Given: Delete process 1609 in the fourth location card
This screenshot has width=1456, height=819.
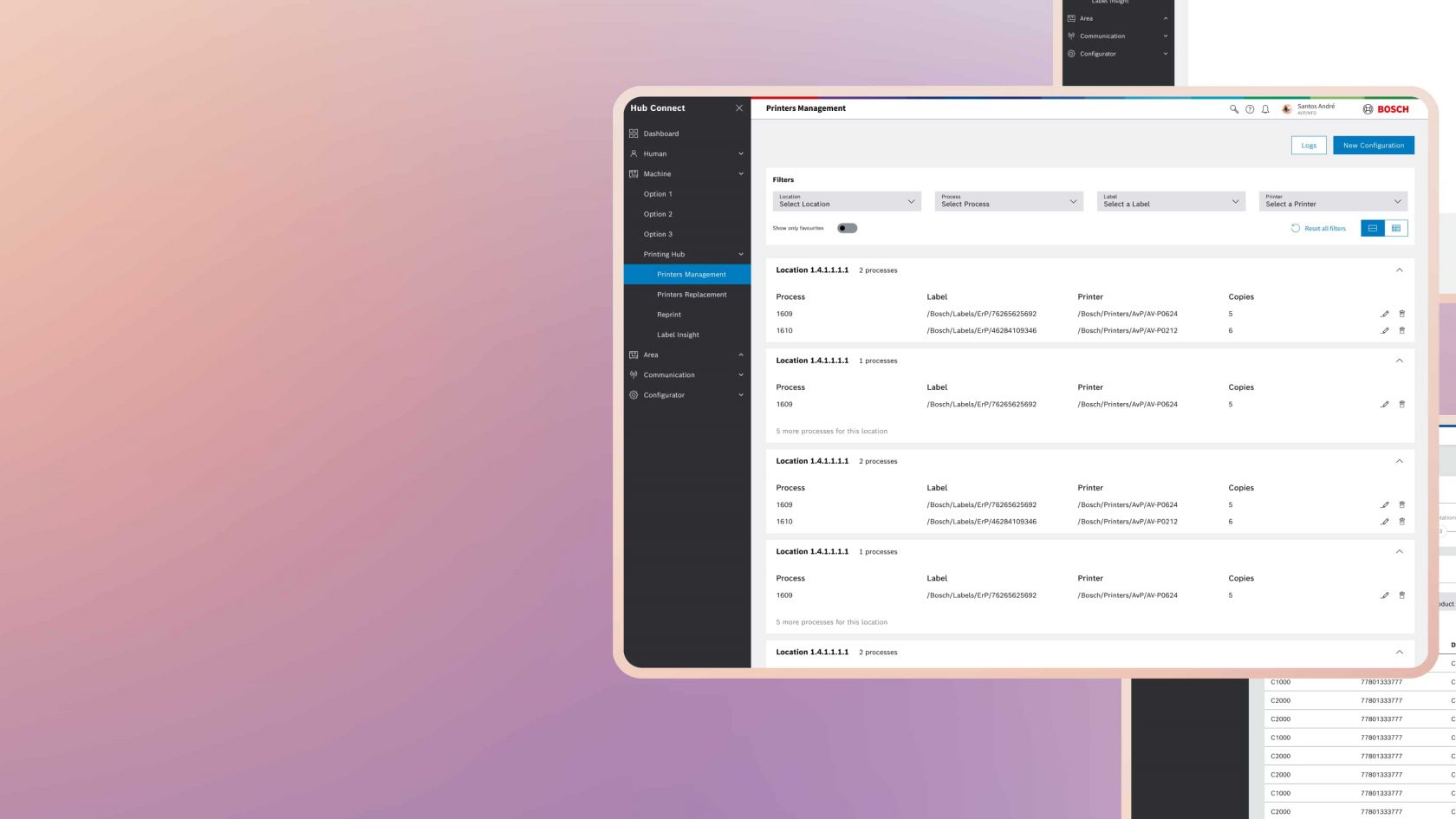Looking at the screenshot, I should click(x=1402, y=595).
